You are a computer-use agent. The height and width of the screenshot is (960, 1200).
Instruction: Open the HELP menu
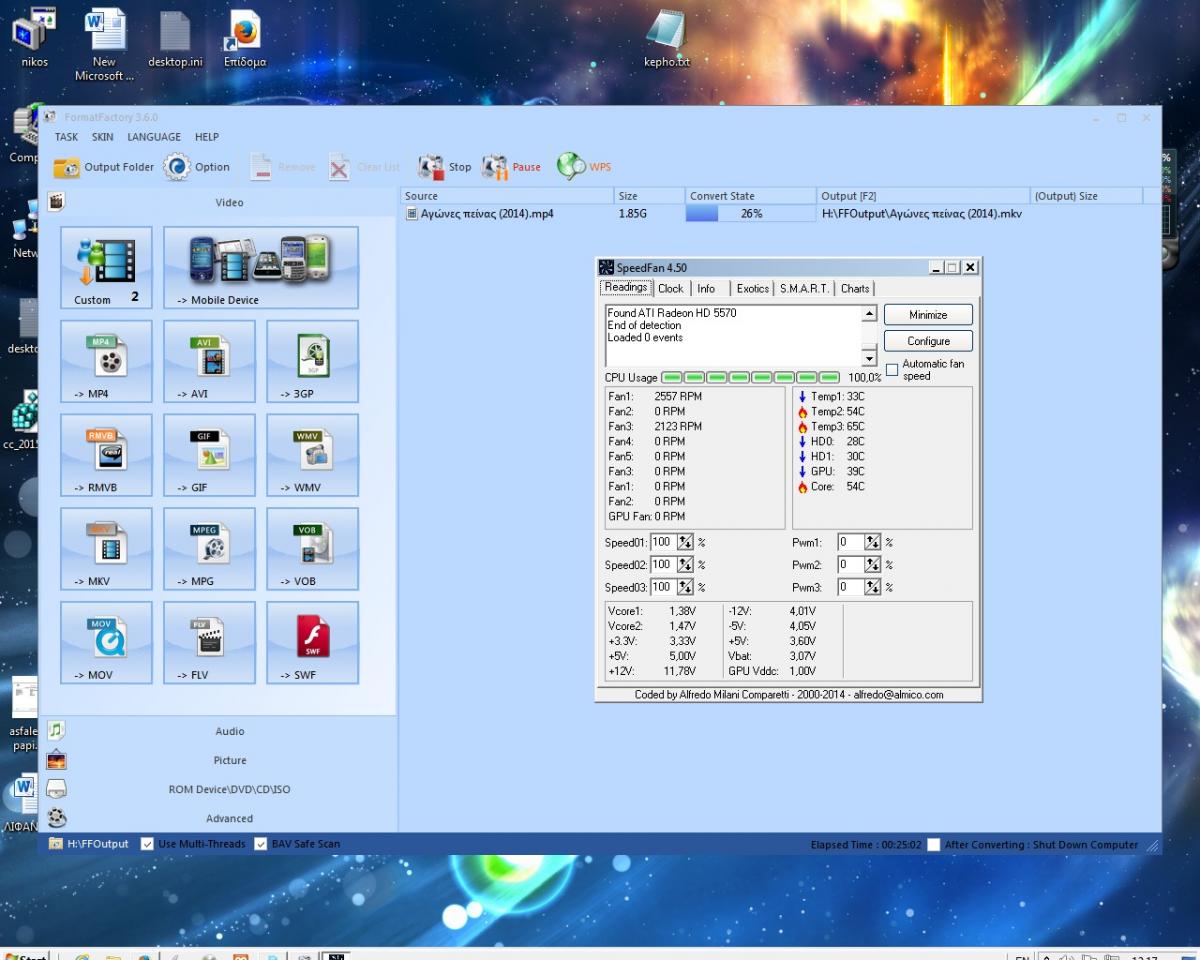pos(207,137)
